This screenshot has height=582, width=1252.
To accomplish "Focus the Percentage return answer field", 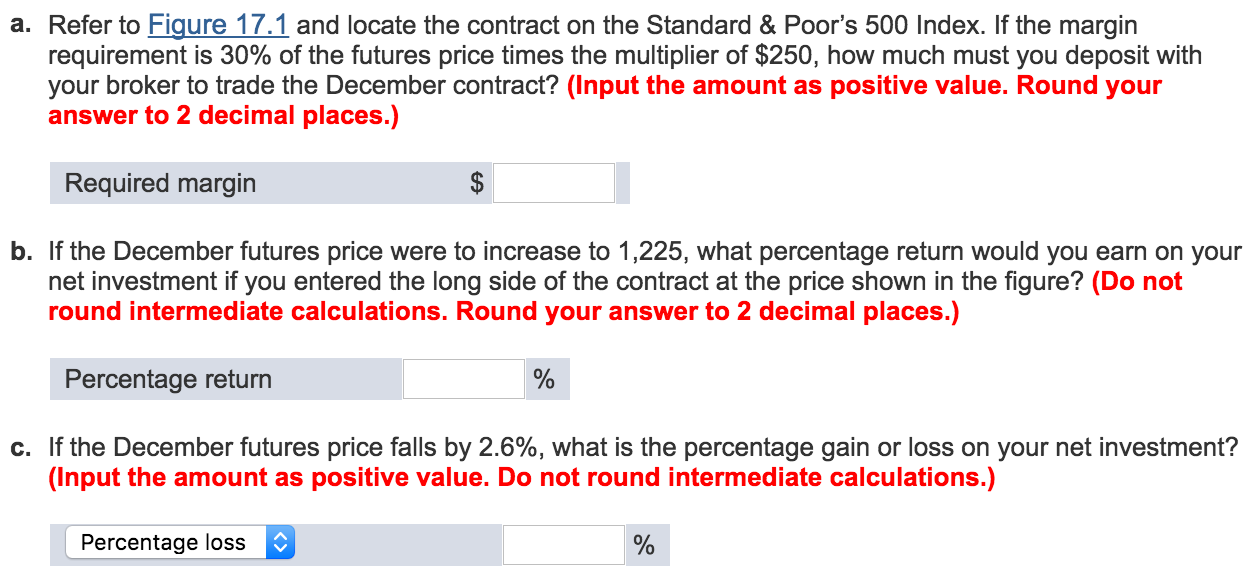I will pyautogui.click(x=464, y=379).
